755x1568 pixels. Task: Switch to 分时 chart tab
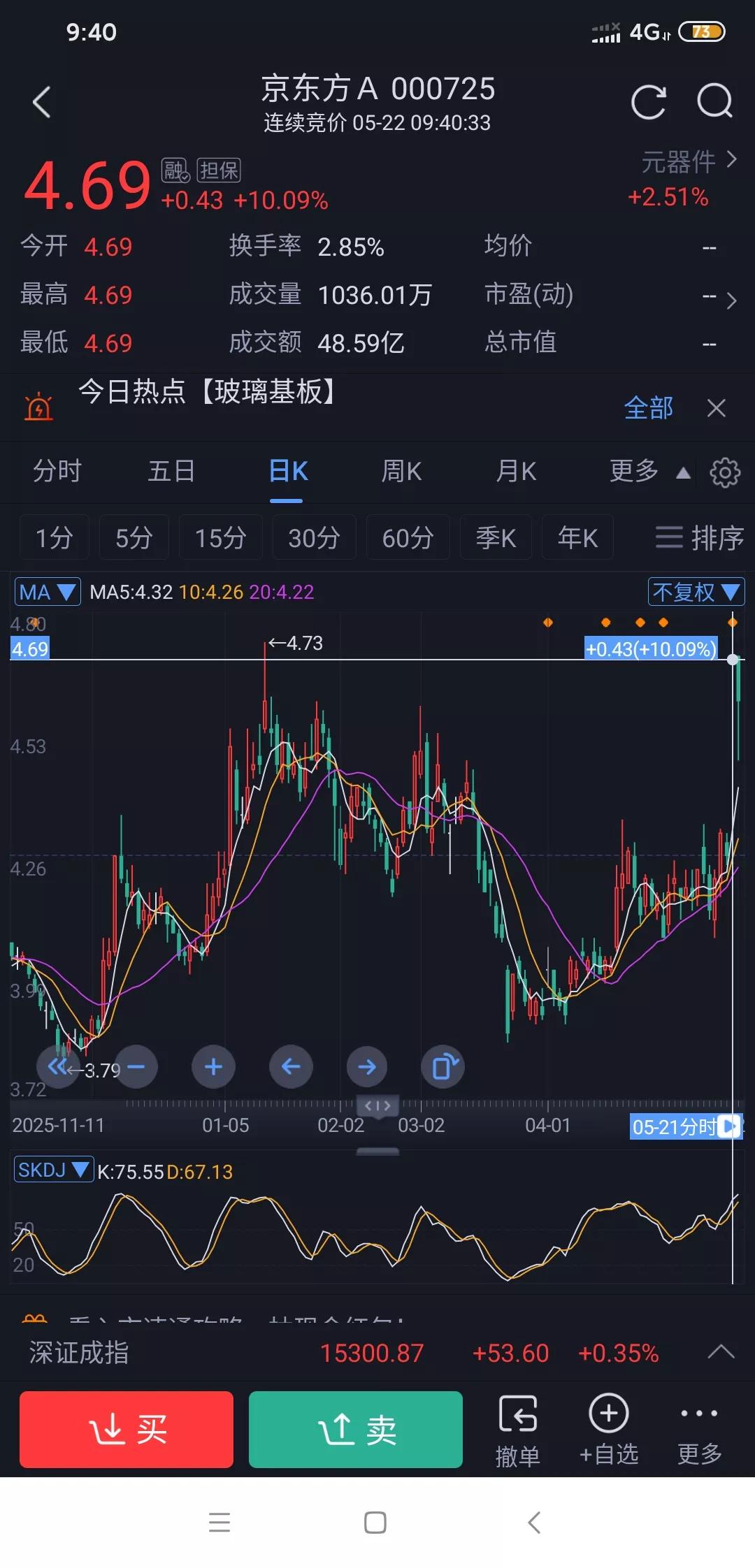(57, 471)
